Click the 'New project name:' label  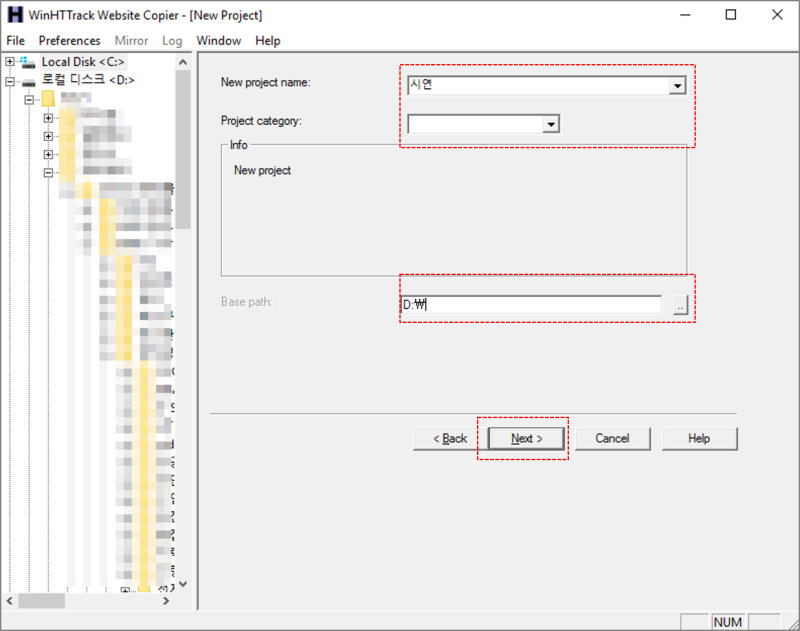pos(265,82)
